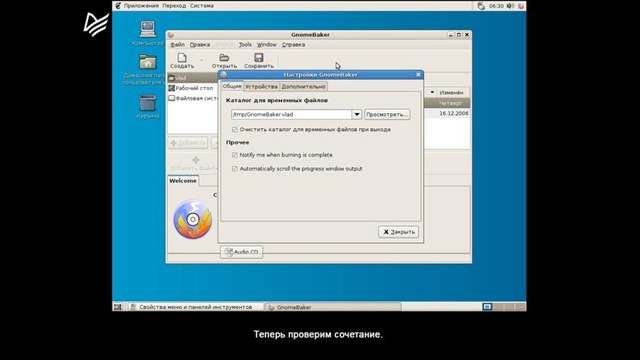Open the Система panel menu
This screenshot has width=640, height=360.
point(202,6)
